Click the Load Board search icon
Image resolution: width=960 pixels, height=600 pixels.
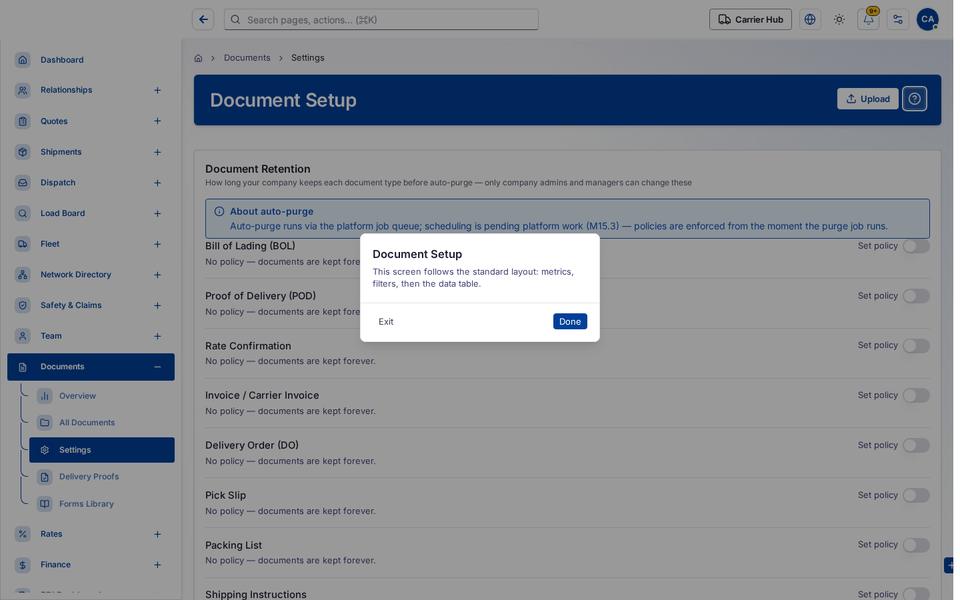[x=23, y=213]
